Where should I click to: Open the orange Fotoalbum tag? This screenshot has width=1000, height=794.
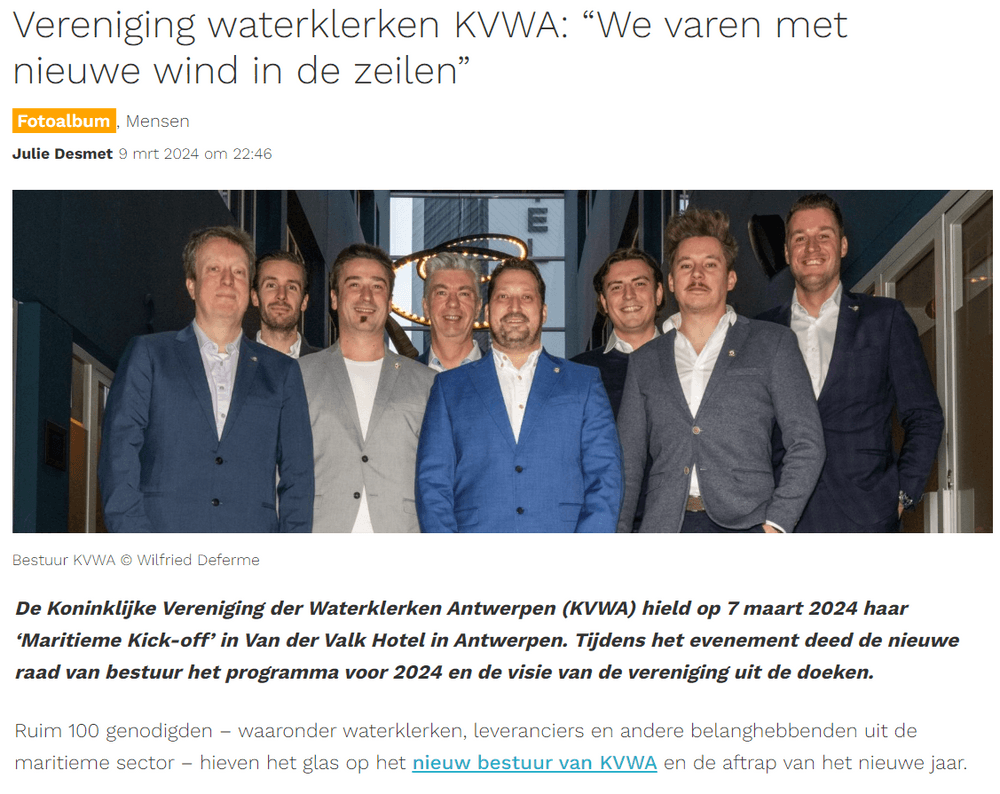pos(64,121)
